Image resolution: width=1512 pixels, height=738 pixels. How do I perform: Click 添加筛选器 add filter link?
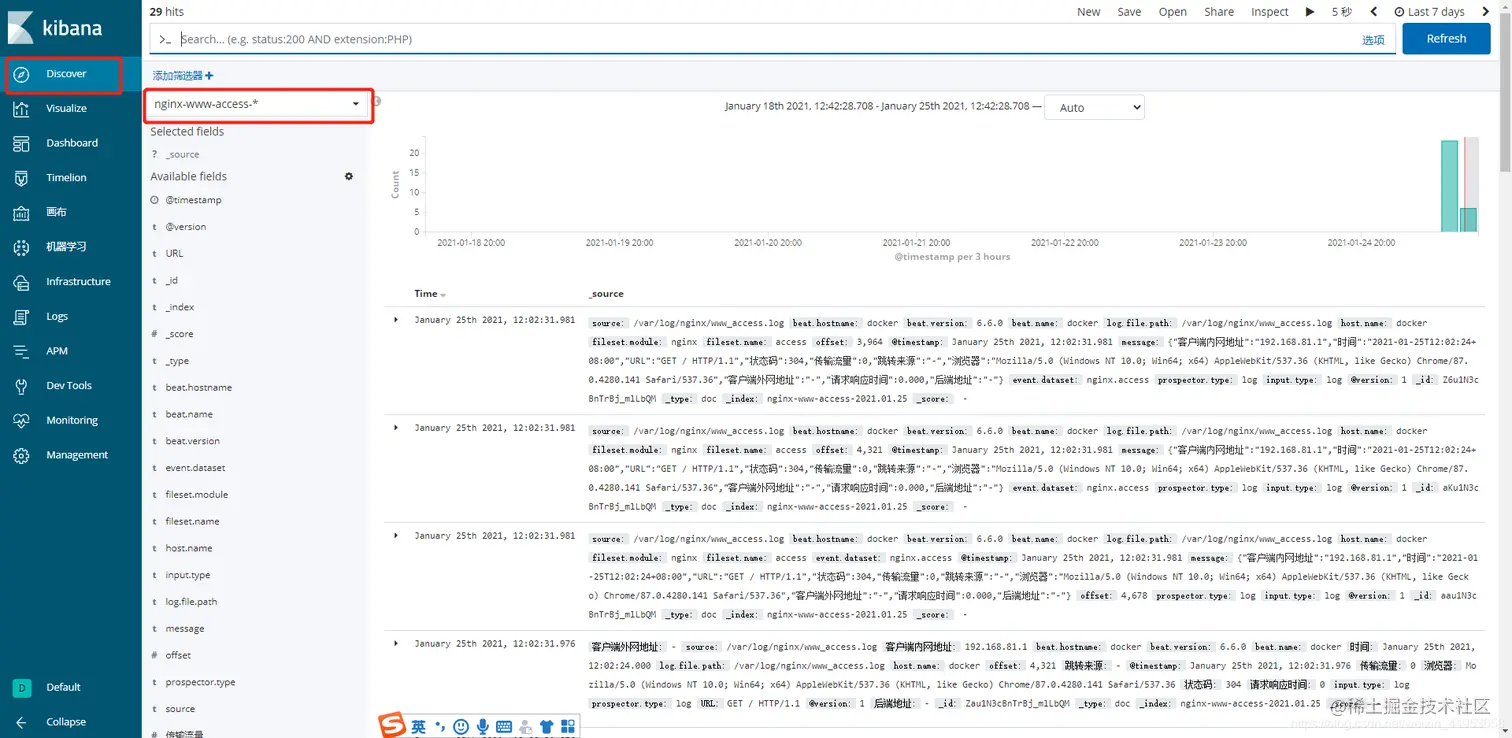pos(183,75)
